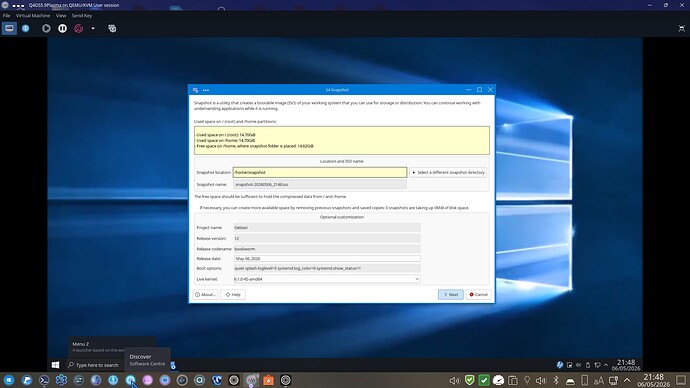Click the Release codename field

click(327, 249)
